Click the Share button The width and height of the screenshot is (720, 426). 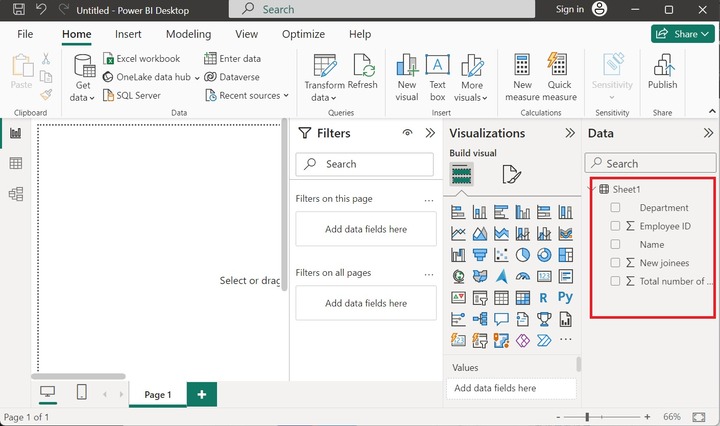point(682,34)
